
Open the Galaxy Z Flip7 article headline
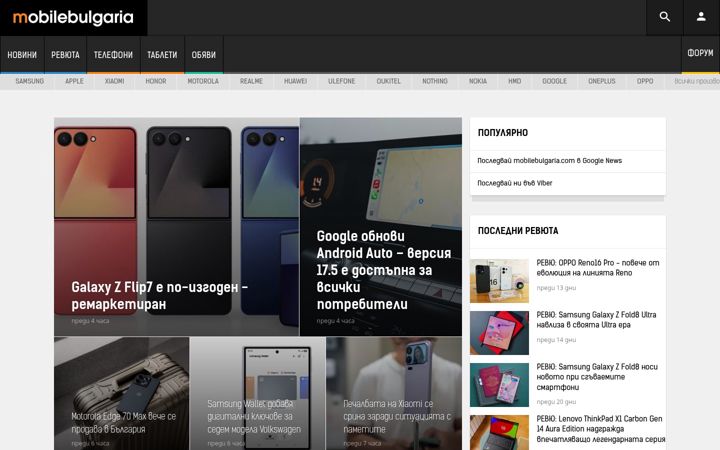click(x=159, y=295)
